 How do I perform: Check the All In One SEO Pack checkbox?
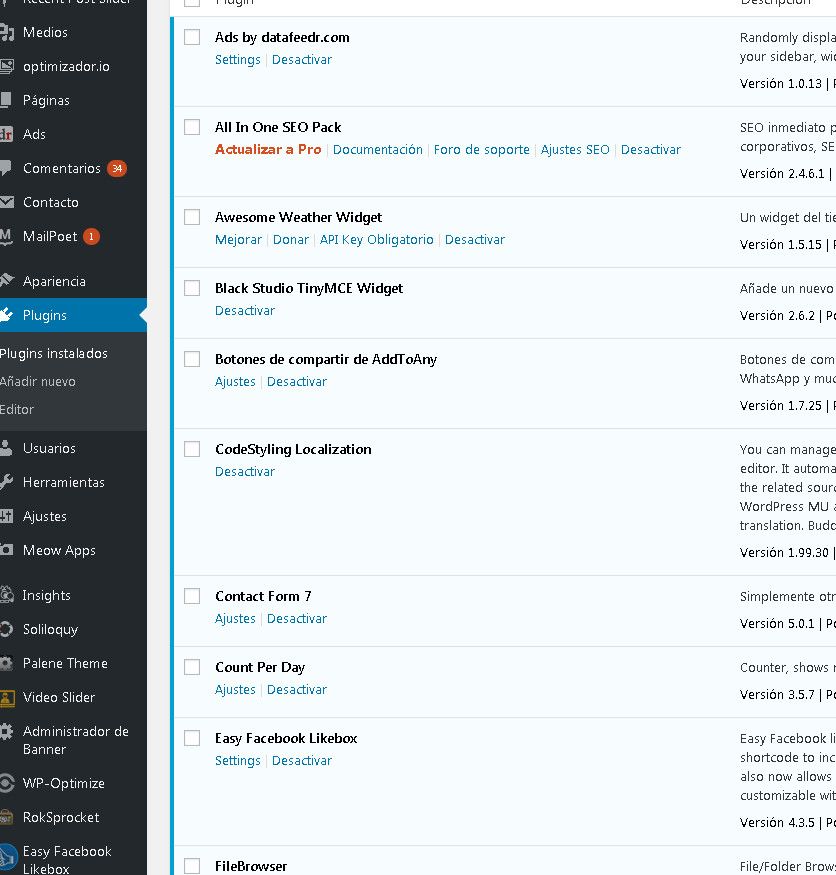[192, 127]
